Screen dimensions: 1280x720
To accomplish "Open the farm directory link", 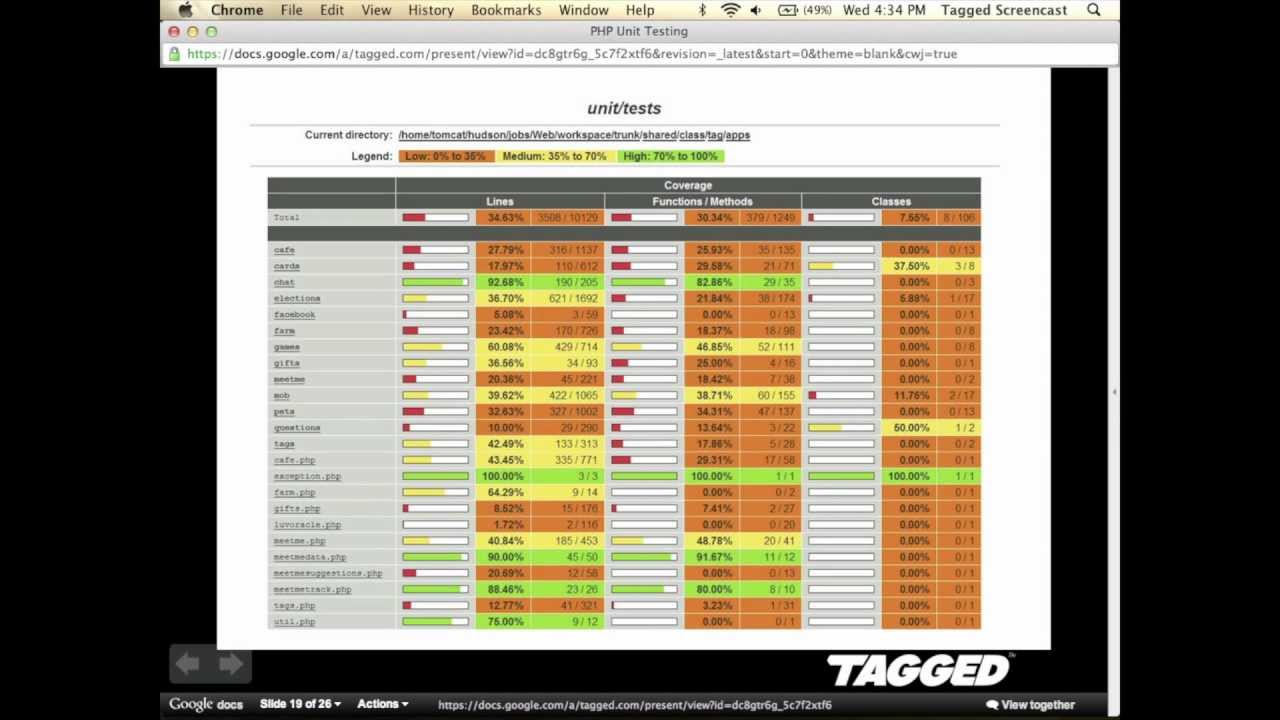I will click(x=284, y=331).
